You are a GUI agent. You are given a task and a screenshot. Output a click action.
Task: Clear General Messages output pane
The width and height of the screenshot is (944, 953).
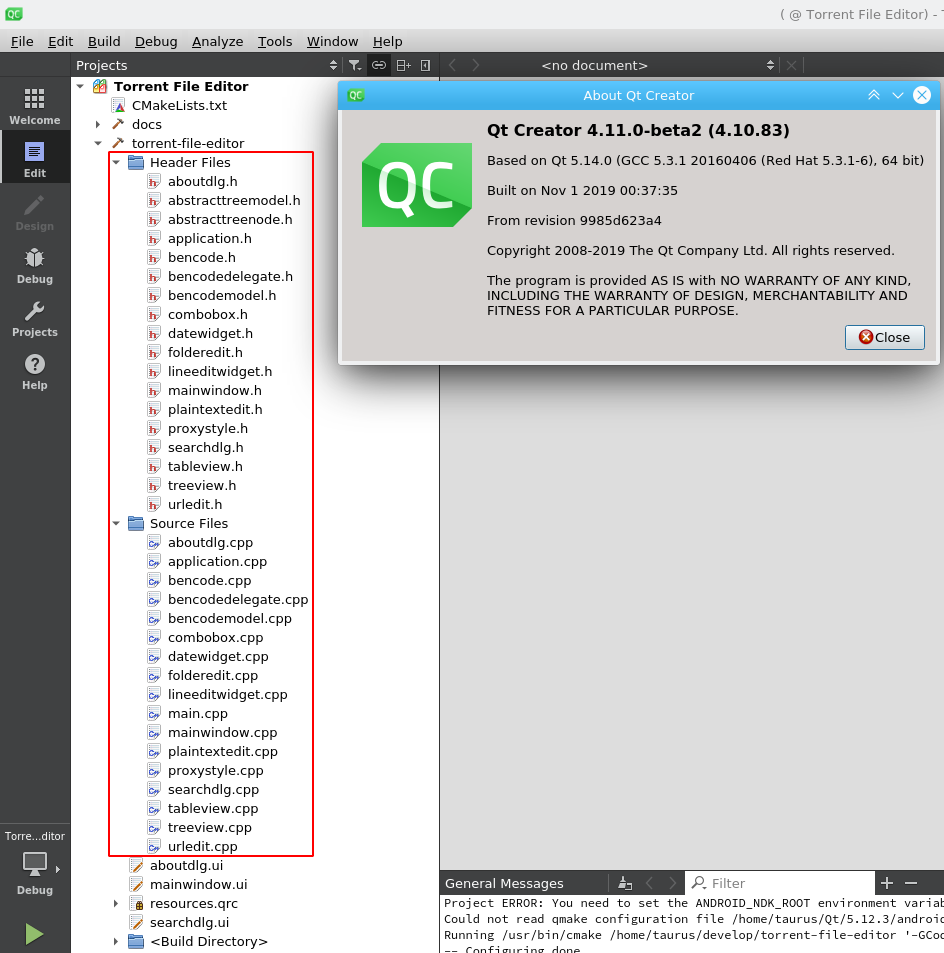tap(625, 883)
